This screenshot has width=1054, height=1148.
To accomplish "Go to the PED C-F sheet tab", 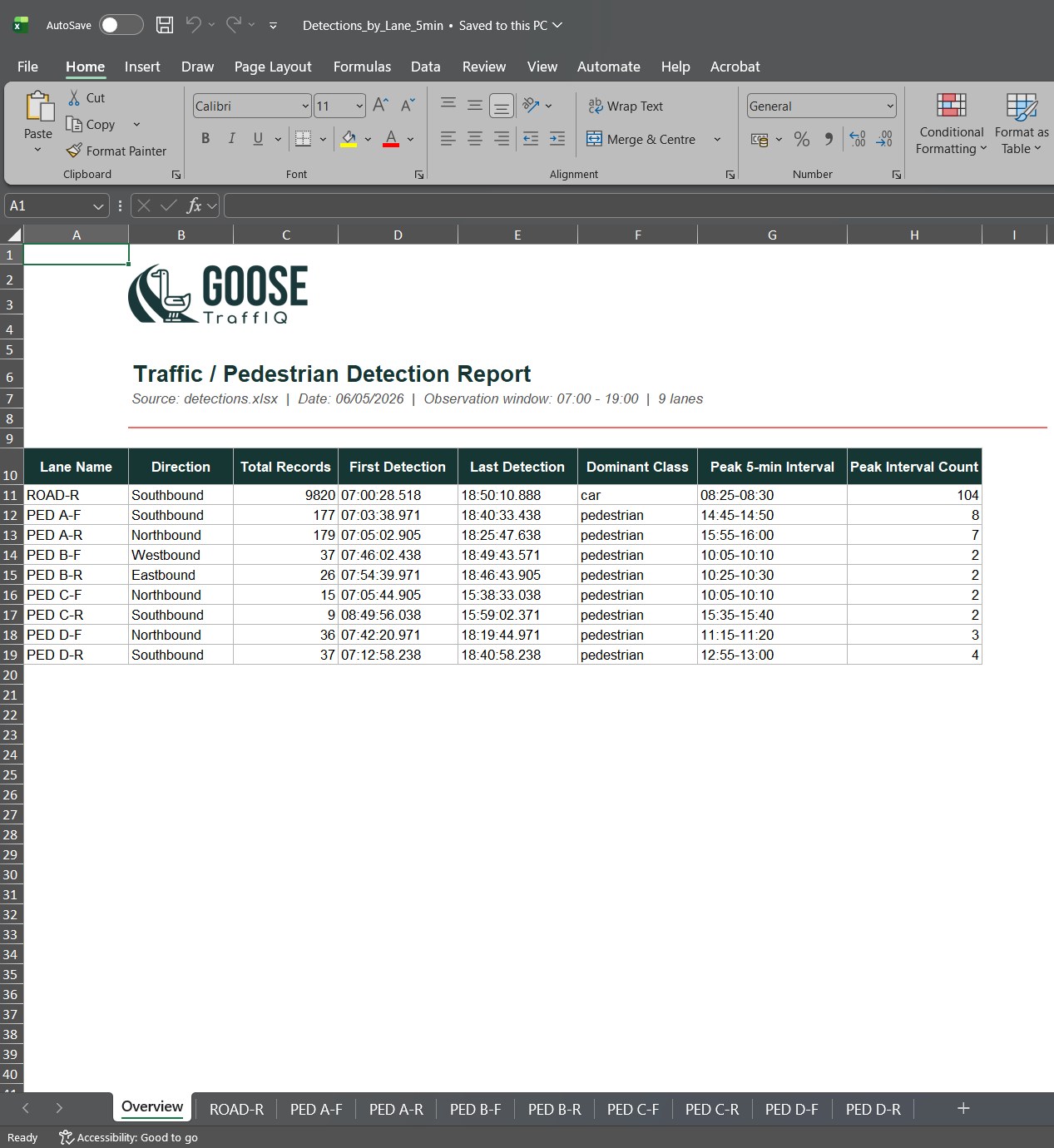I will pos(633,1109).
